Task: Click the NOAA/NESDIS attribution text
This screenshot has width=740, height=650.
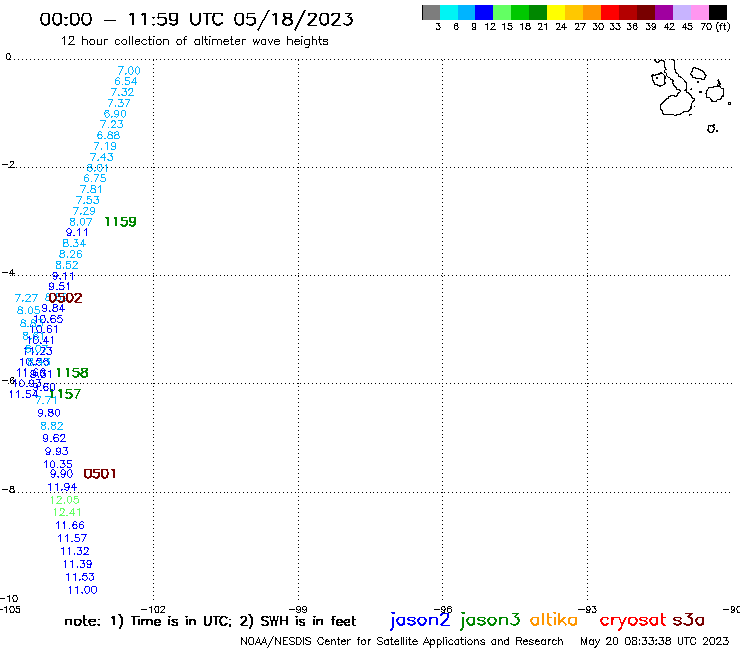Action: pyautogui.click(x=402, y=641)
